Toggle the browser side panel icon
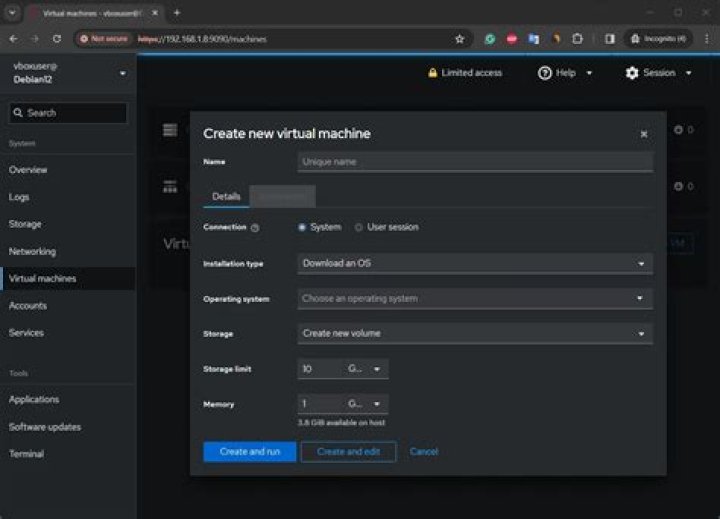The image size is (720, 519). click(x=610, y=39)
